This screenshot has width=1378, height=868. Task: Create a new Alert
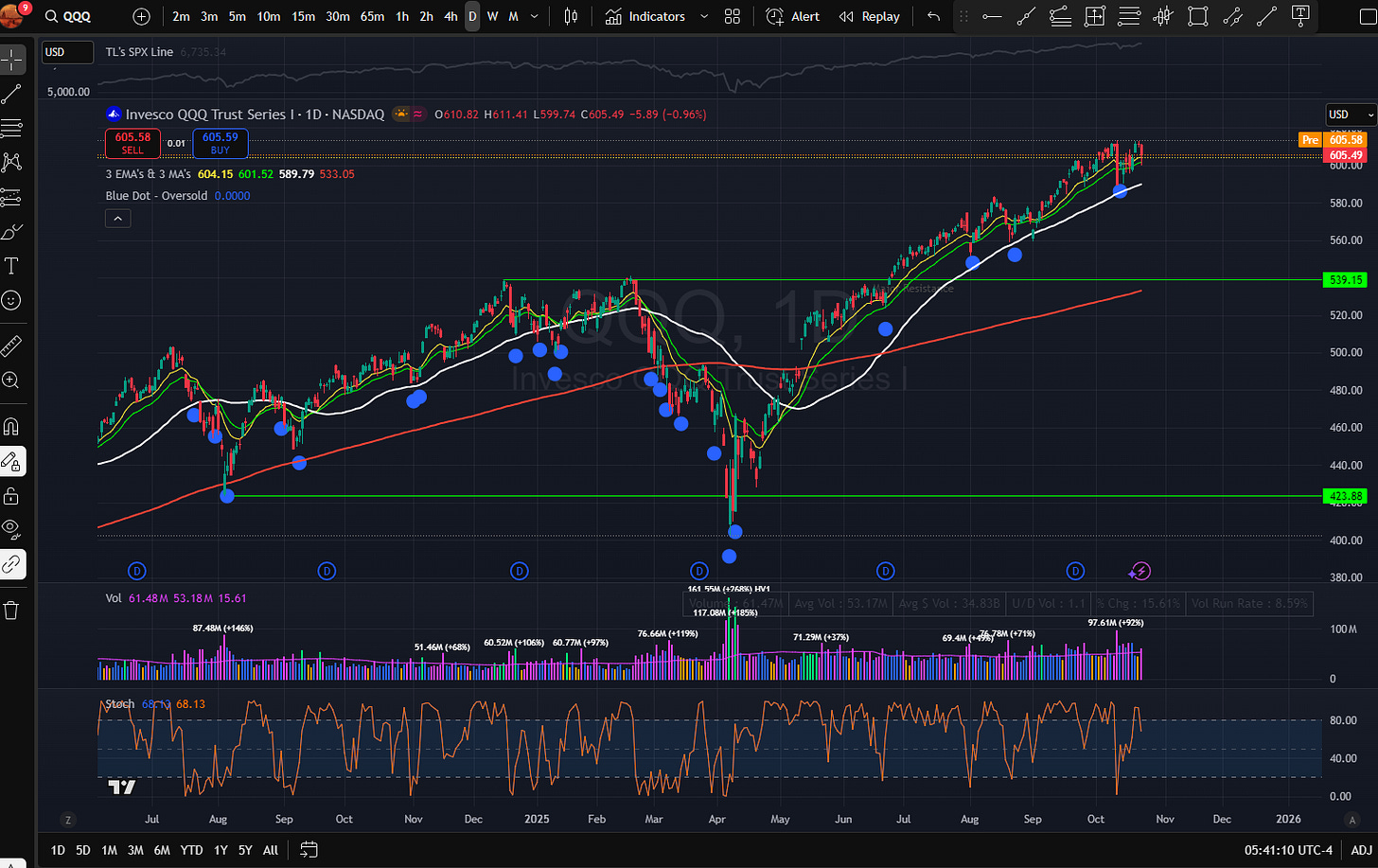click(x=793, y=16)
